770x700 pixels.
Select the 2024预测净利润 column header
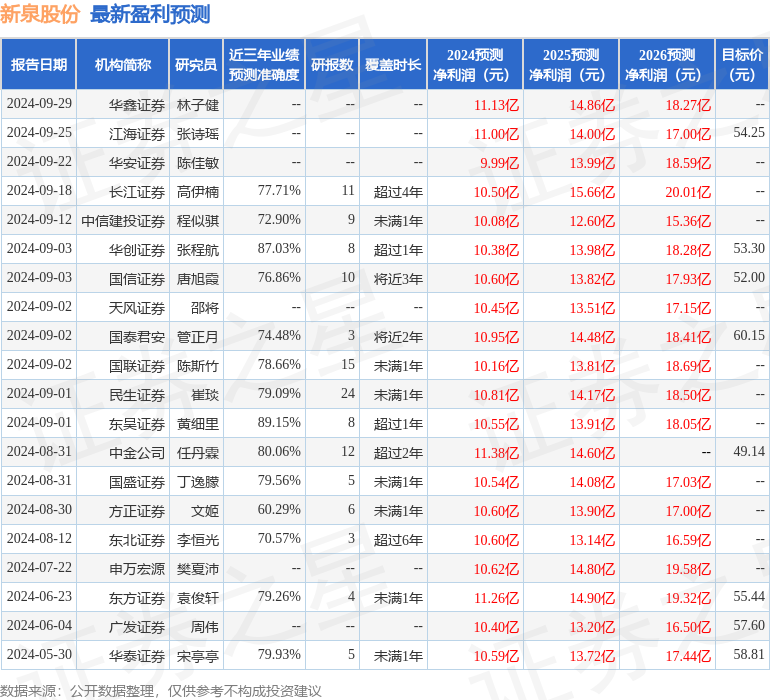click(x=475, y=64)
